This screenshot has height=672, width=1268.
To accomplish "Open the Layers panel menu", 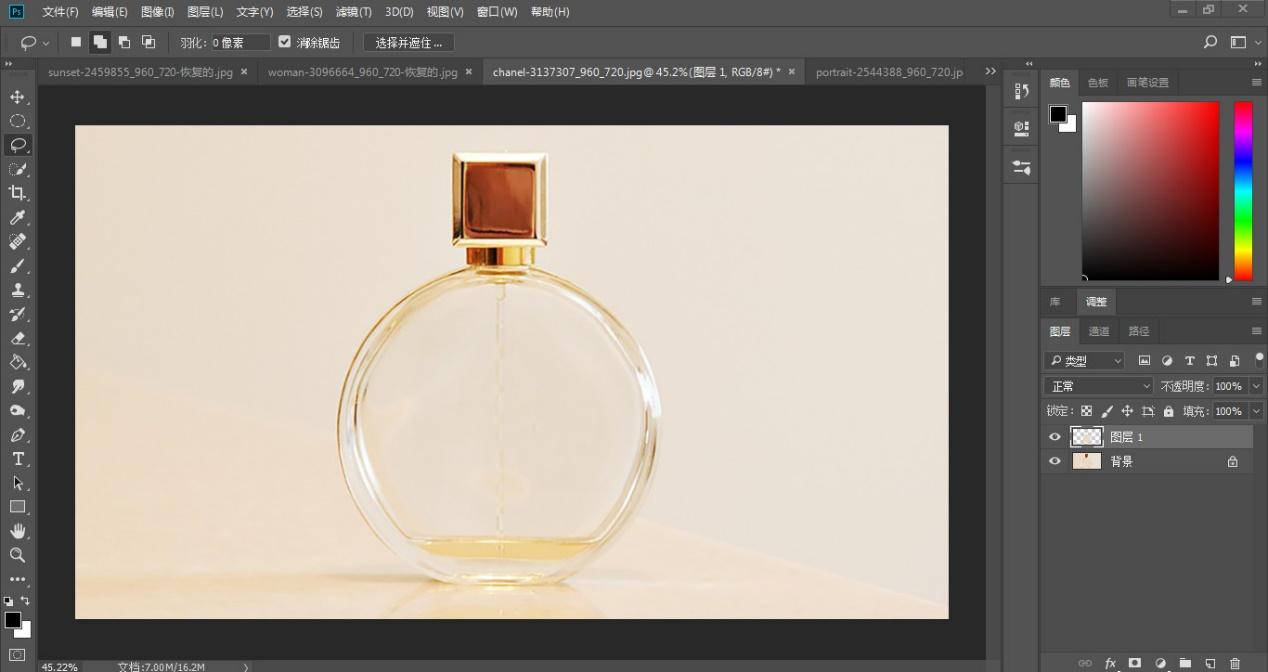I will [x=1257, y=331].
